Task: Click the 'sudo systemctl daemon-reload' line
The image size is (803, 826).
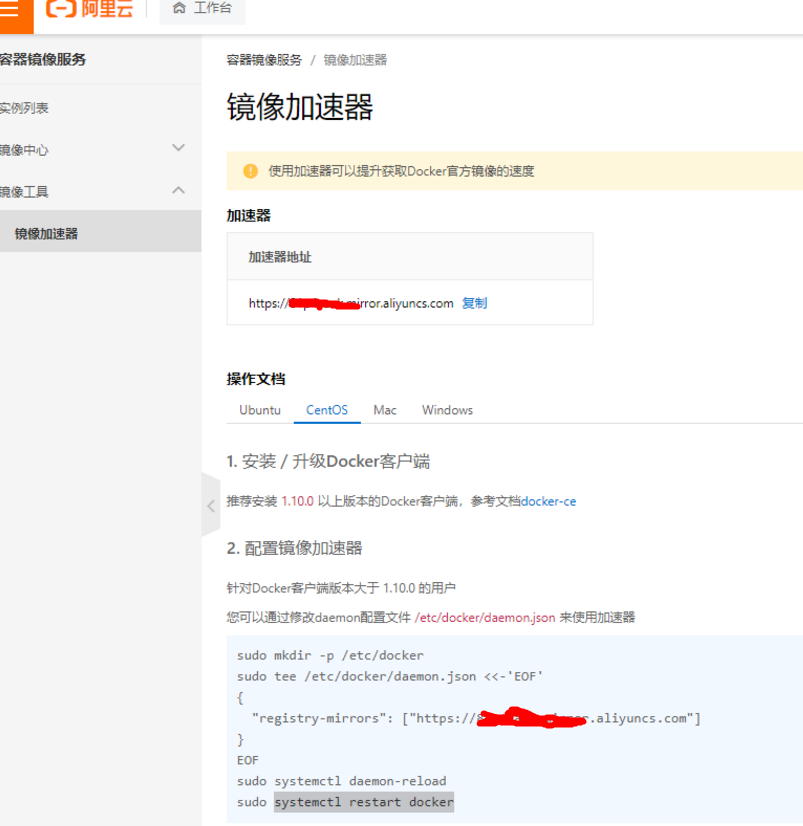Action: [341, 781]
